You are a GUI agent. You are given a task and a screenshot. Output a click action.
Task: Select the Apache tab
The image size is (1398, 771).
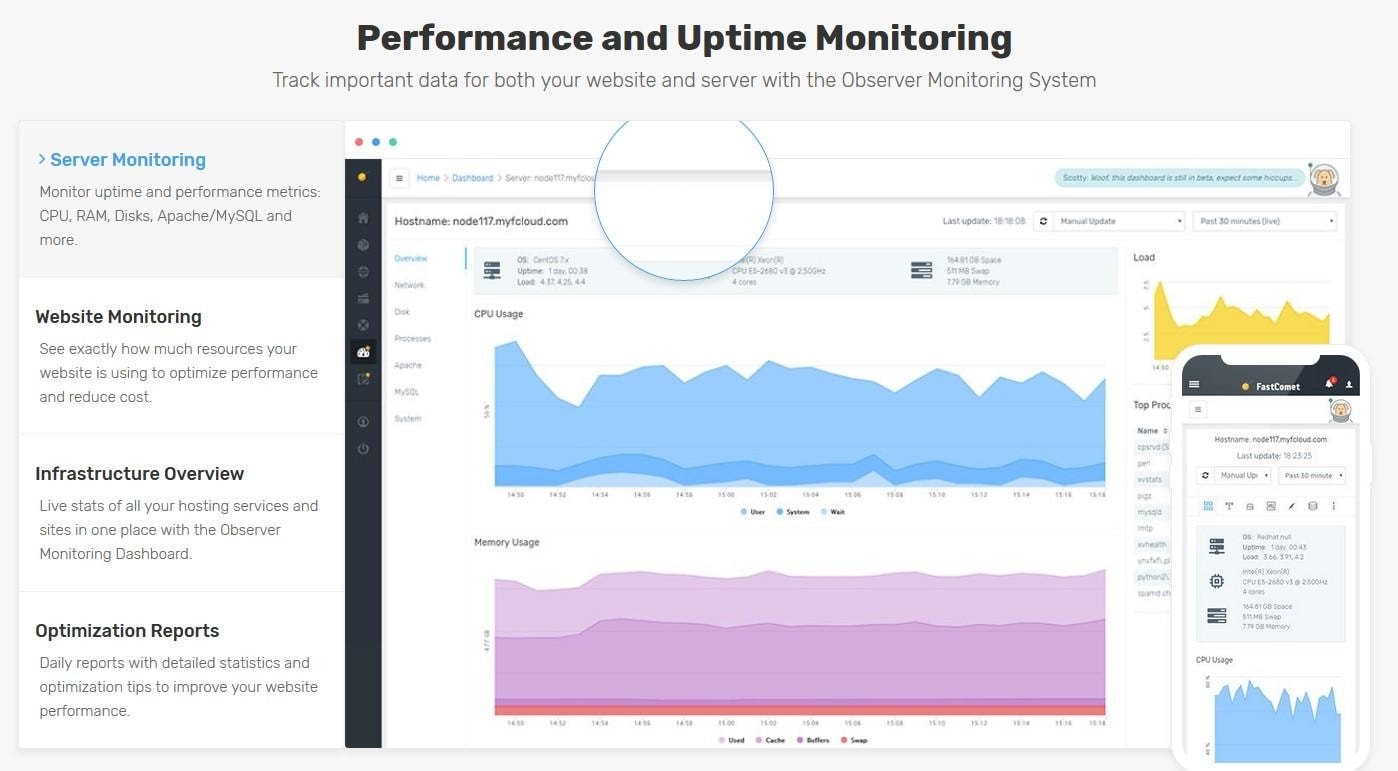coord(408,366)
